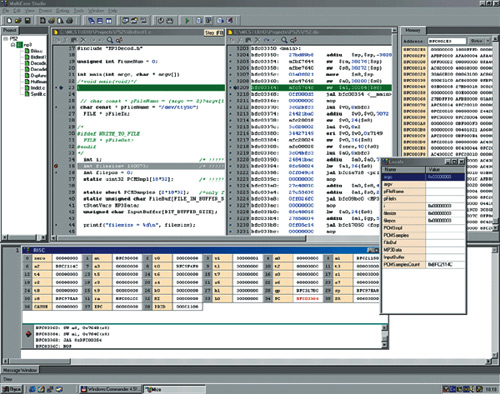Open the dropdown beside memory Goto button

coord(488,41)
